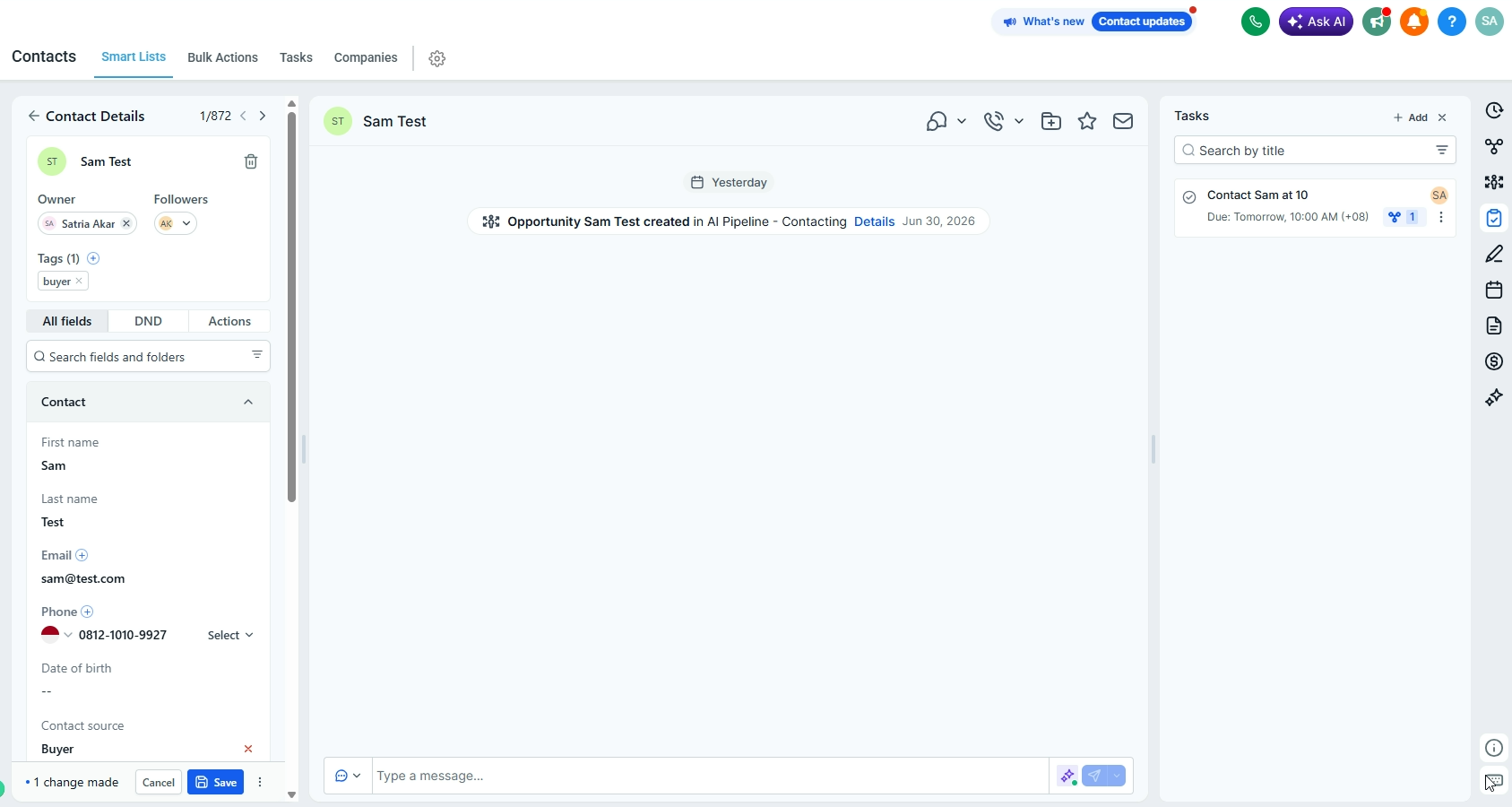This screenshot has height=807, width=1512.
Task: Open payments dollar sidebar icon
Action: pos(1494,361)
